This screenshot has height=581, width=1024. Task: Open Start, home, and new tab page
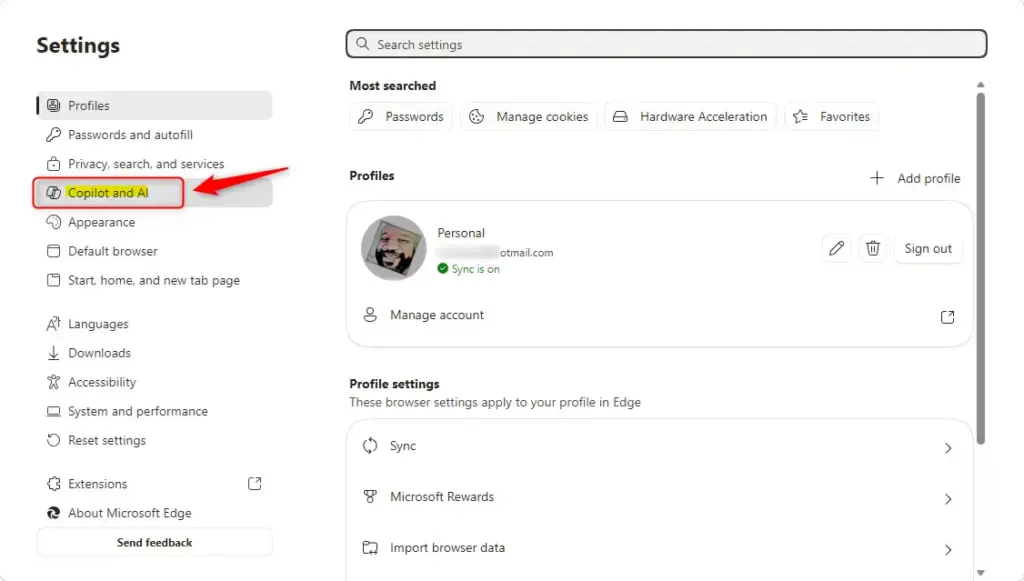click(x=154, y=280)
